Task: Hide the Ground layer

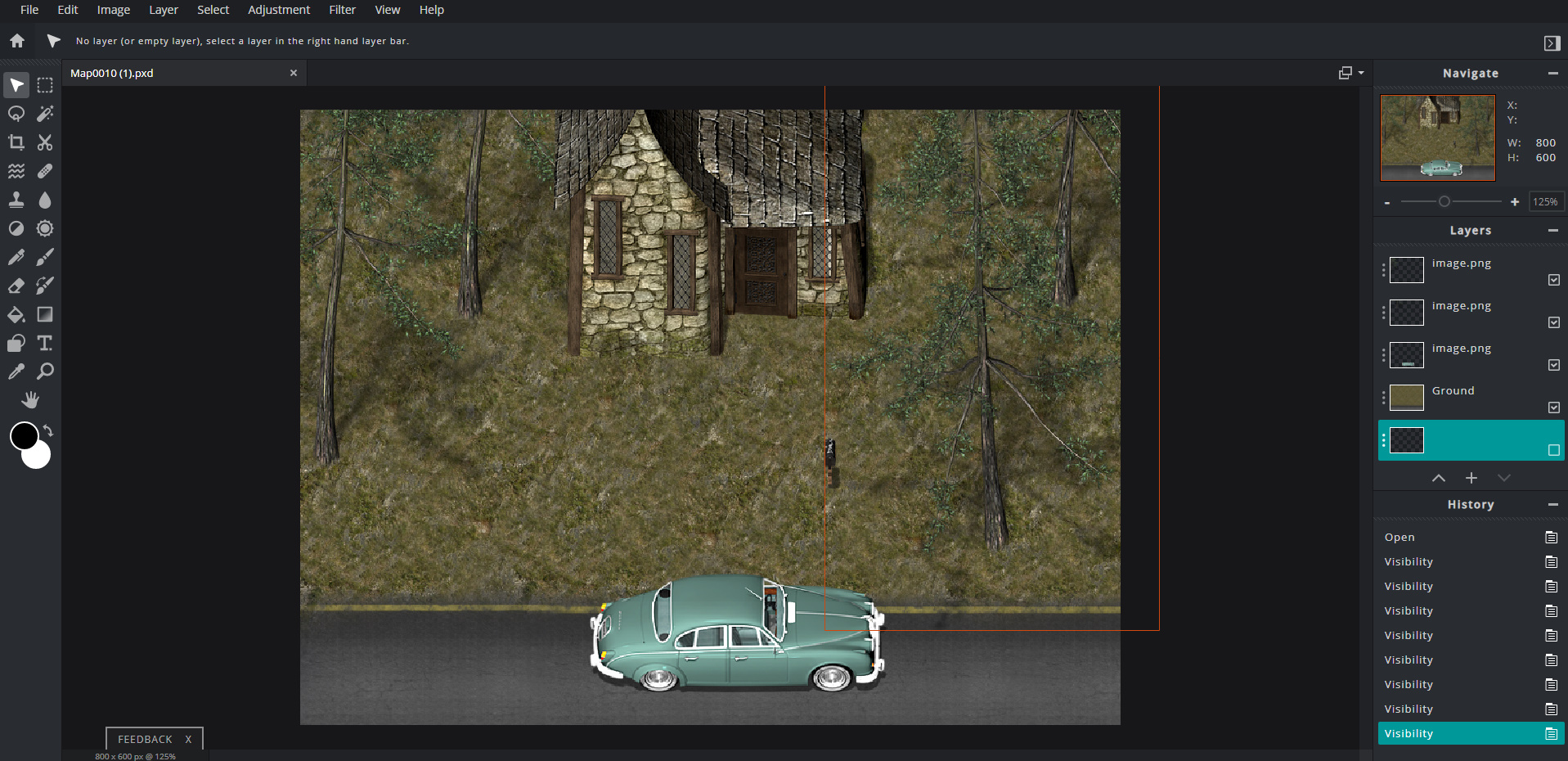Action: [x=1553, y=408]
